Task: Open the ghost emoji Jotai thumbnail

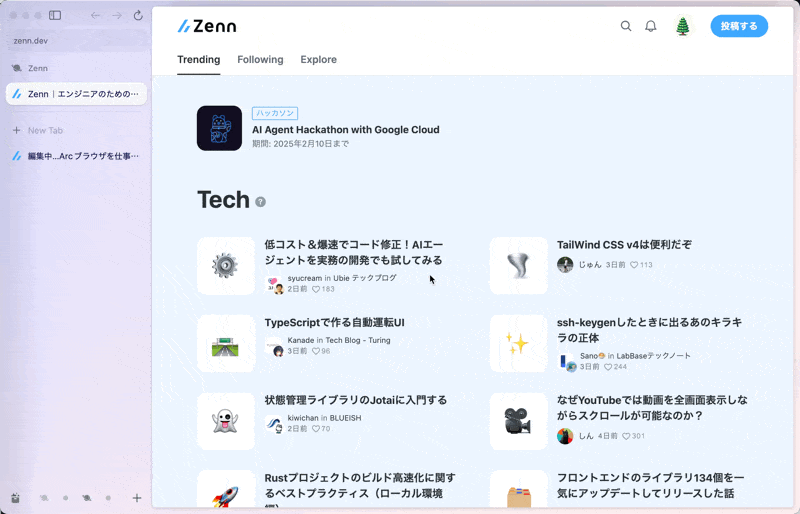Action: (x=226, y=421)
